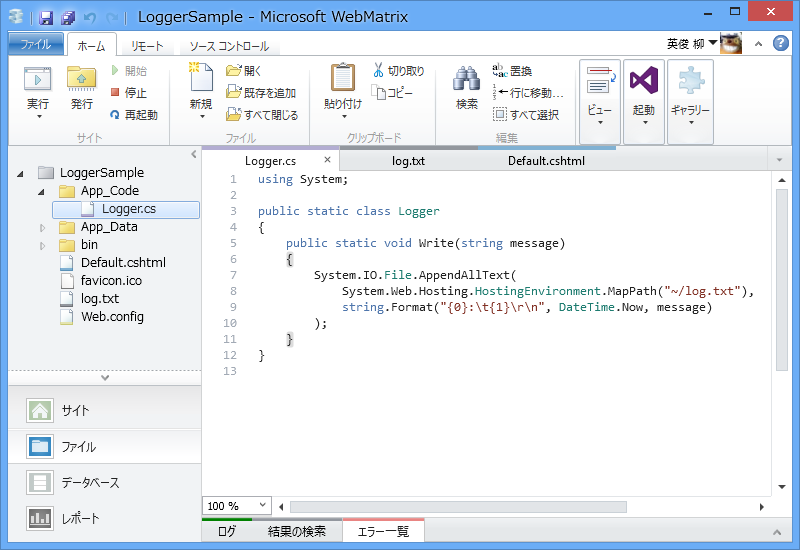Screen dimensions: 800x550
Task: Click the down chevron under the file tree pane
Action: pos(105,378)
